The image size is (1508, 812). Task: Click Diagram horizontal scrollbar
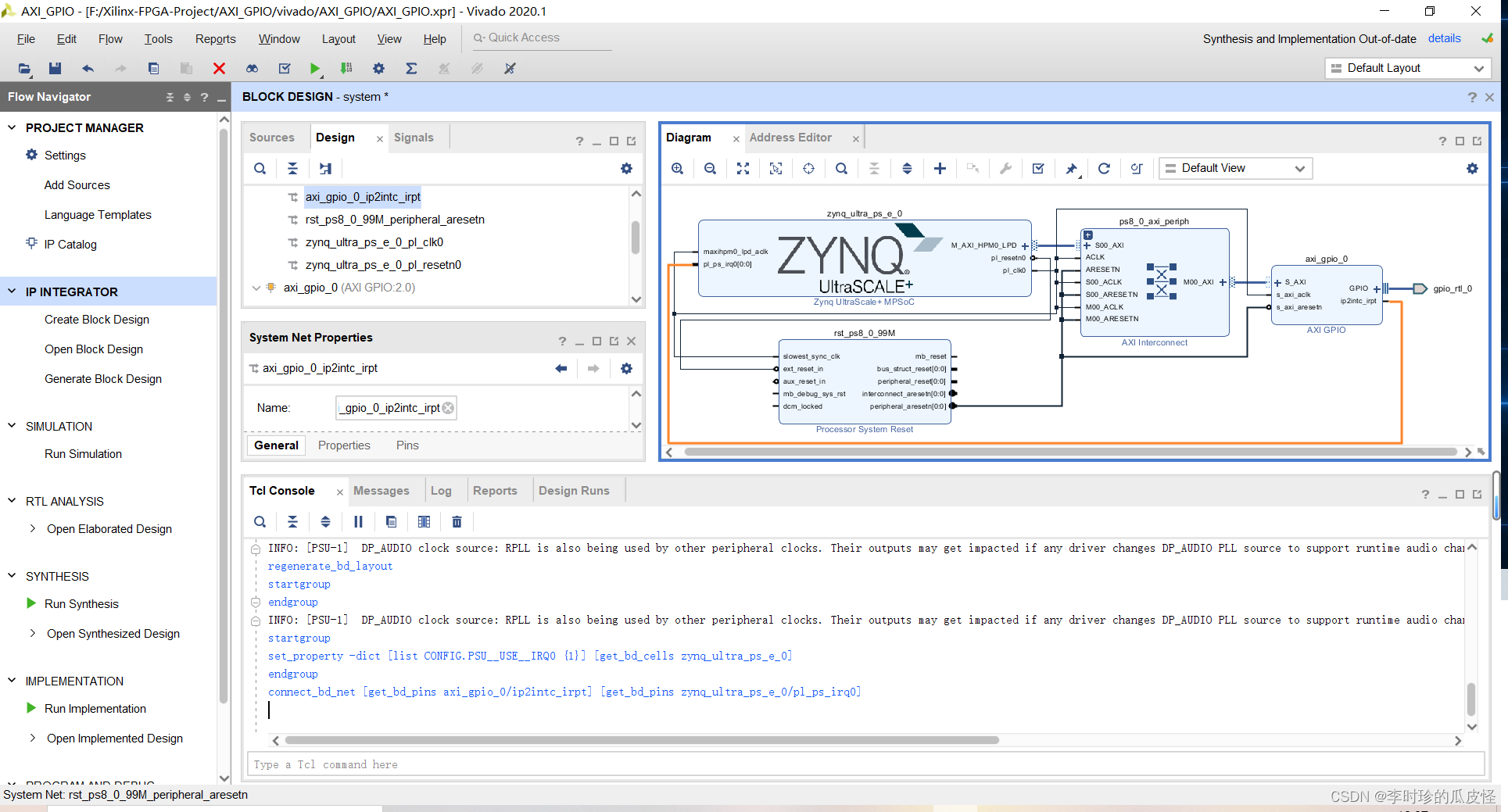point(1070,452)
